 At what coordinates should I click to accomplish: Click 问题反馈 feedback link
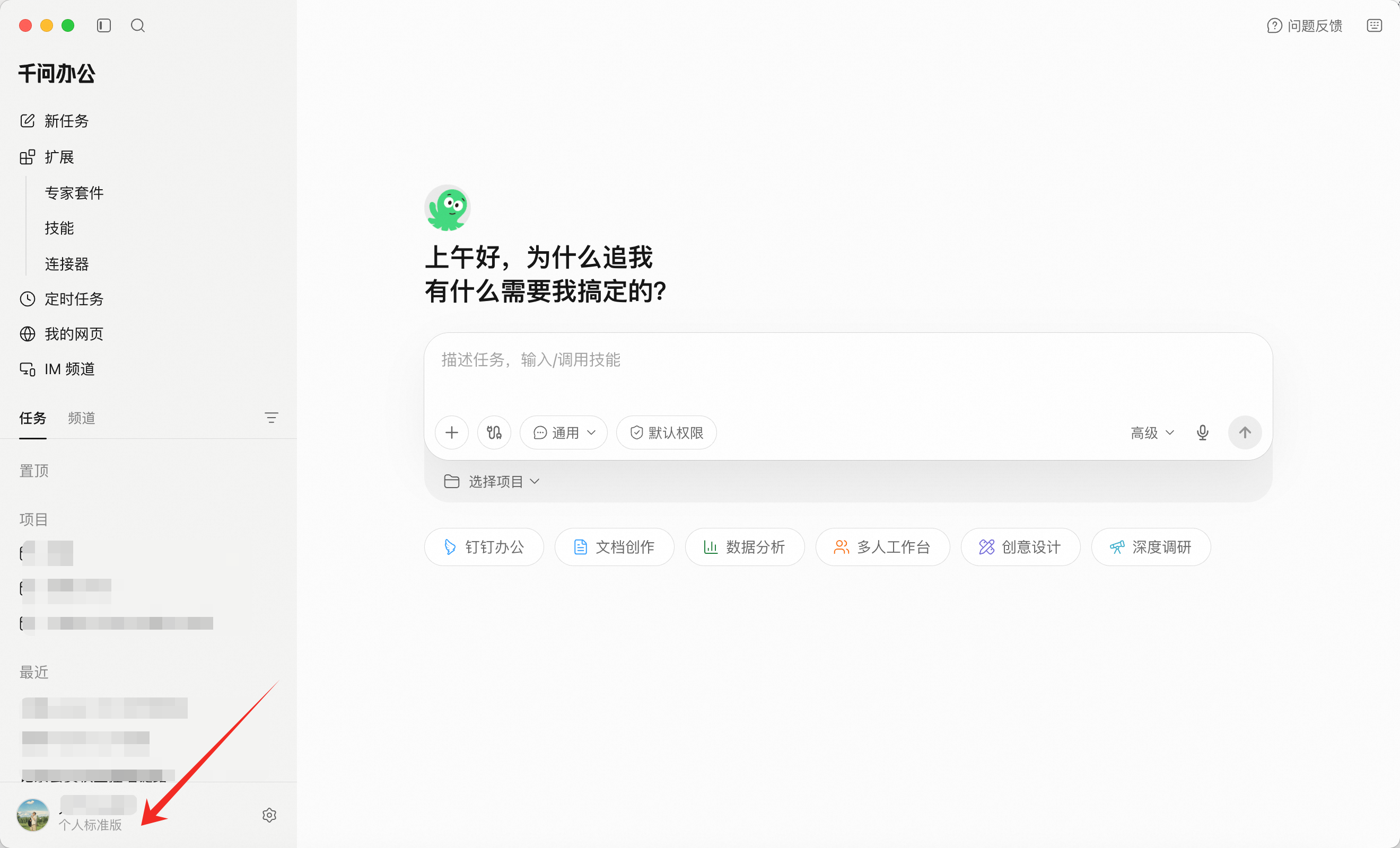click(1305, 25)
